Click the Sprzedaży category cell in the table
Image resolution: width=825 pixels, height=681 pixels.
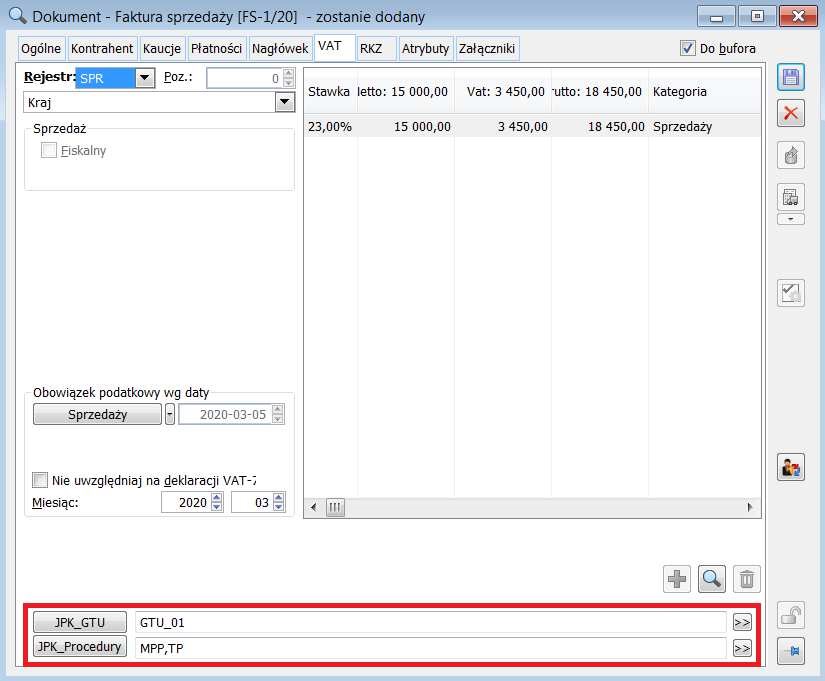704,127
